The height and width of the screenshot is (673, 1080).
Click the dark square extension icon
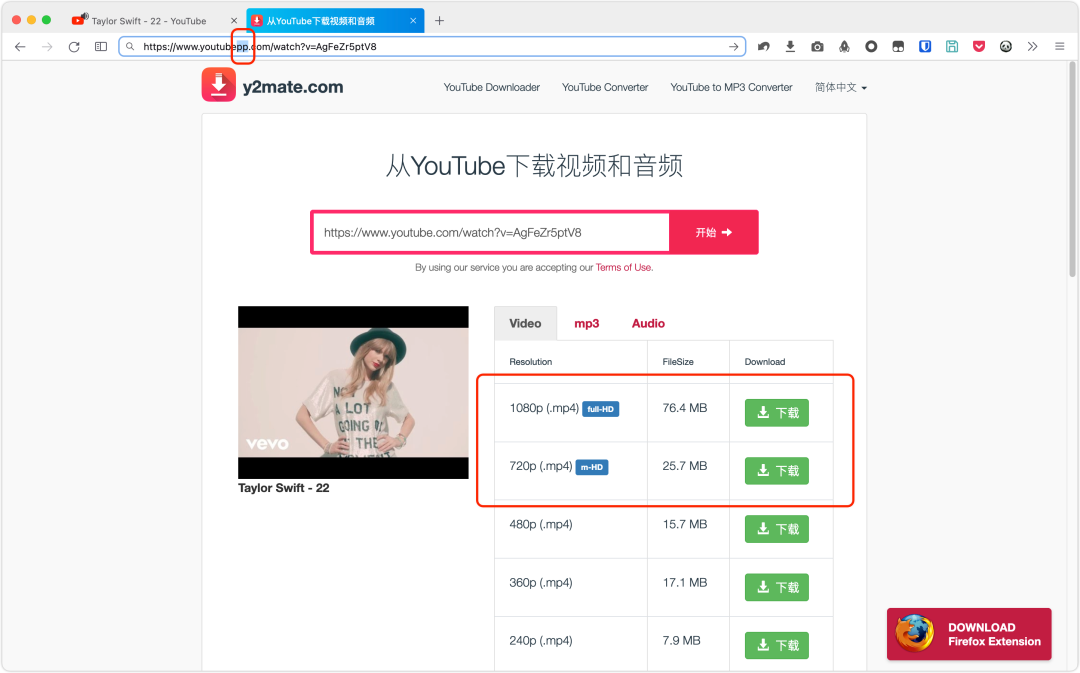(x=898, y=47)
